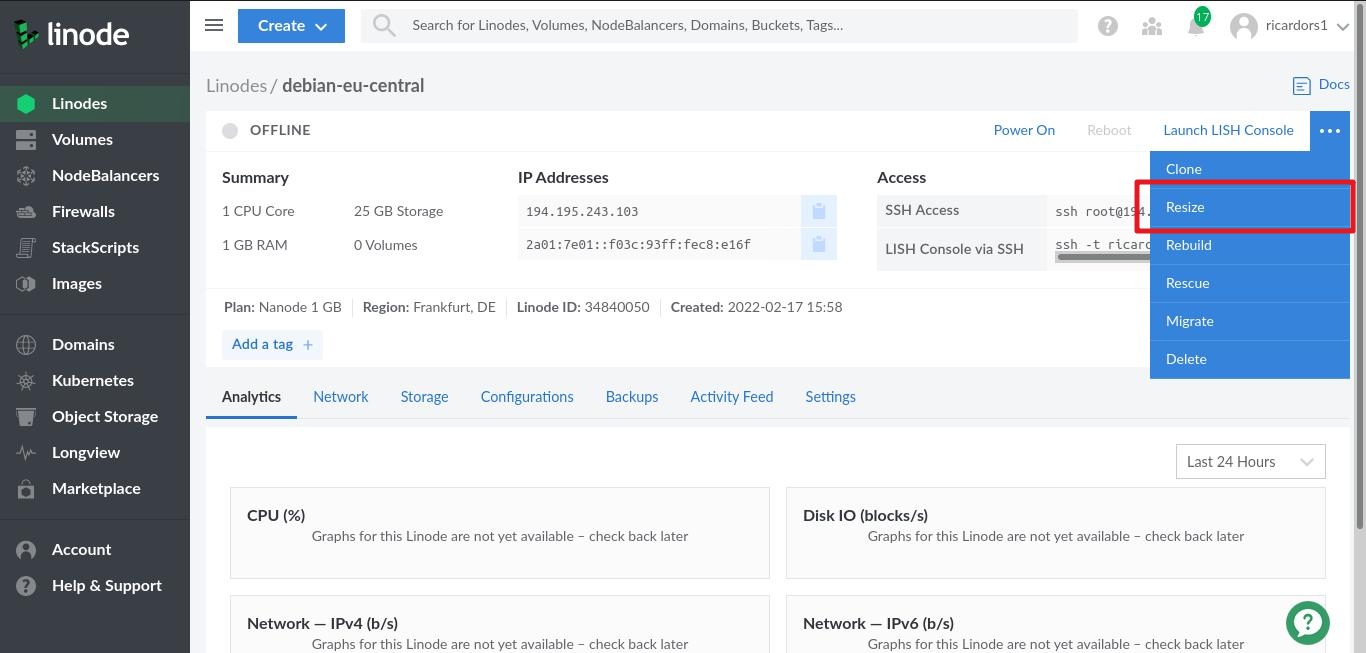Screen dimensions: 1366x653
Task: Click the Linodes hexagon sidebar icon
Action: tap(26, 104)
